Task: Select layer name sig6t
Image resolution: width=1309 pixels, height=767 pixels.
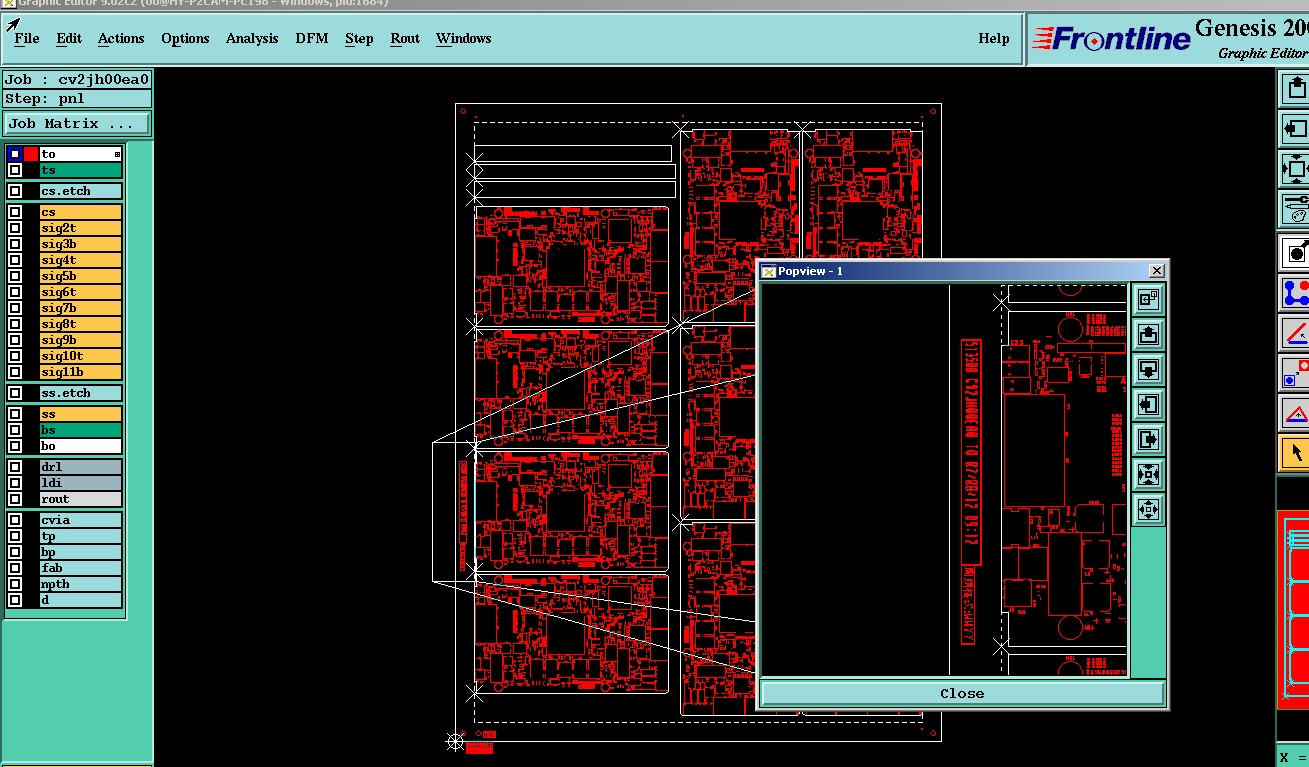Action: (x=81, y=292)
